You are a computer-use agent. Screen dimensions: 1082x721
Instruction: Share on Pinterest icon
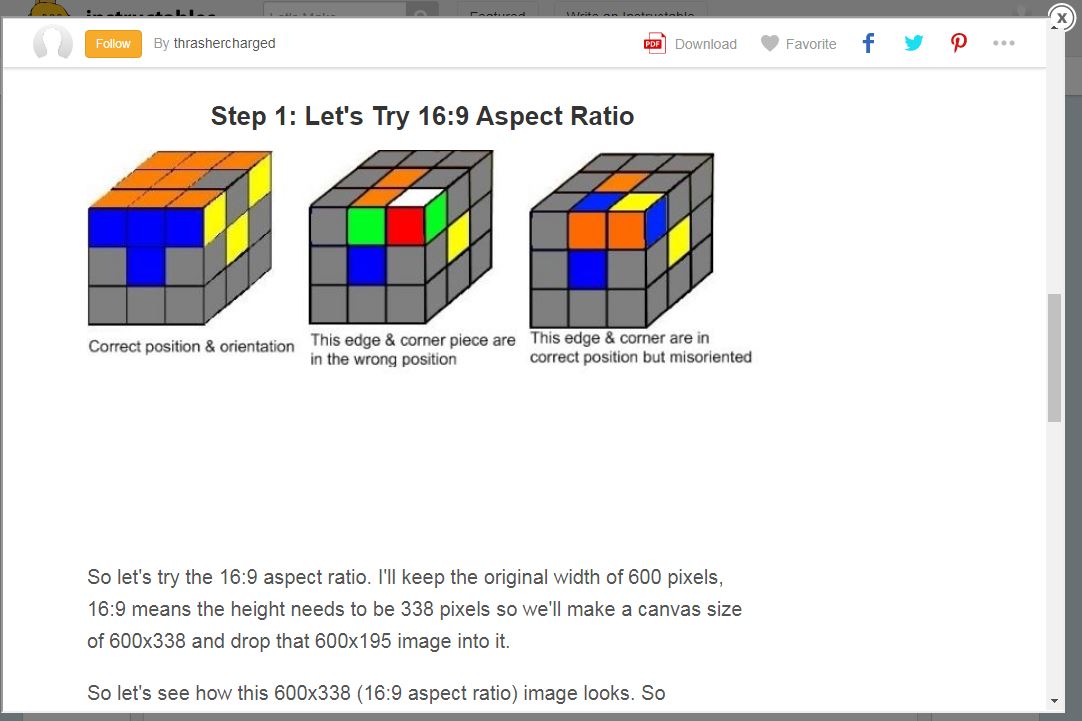tap(958, 43)
